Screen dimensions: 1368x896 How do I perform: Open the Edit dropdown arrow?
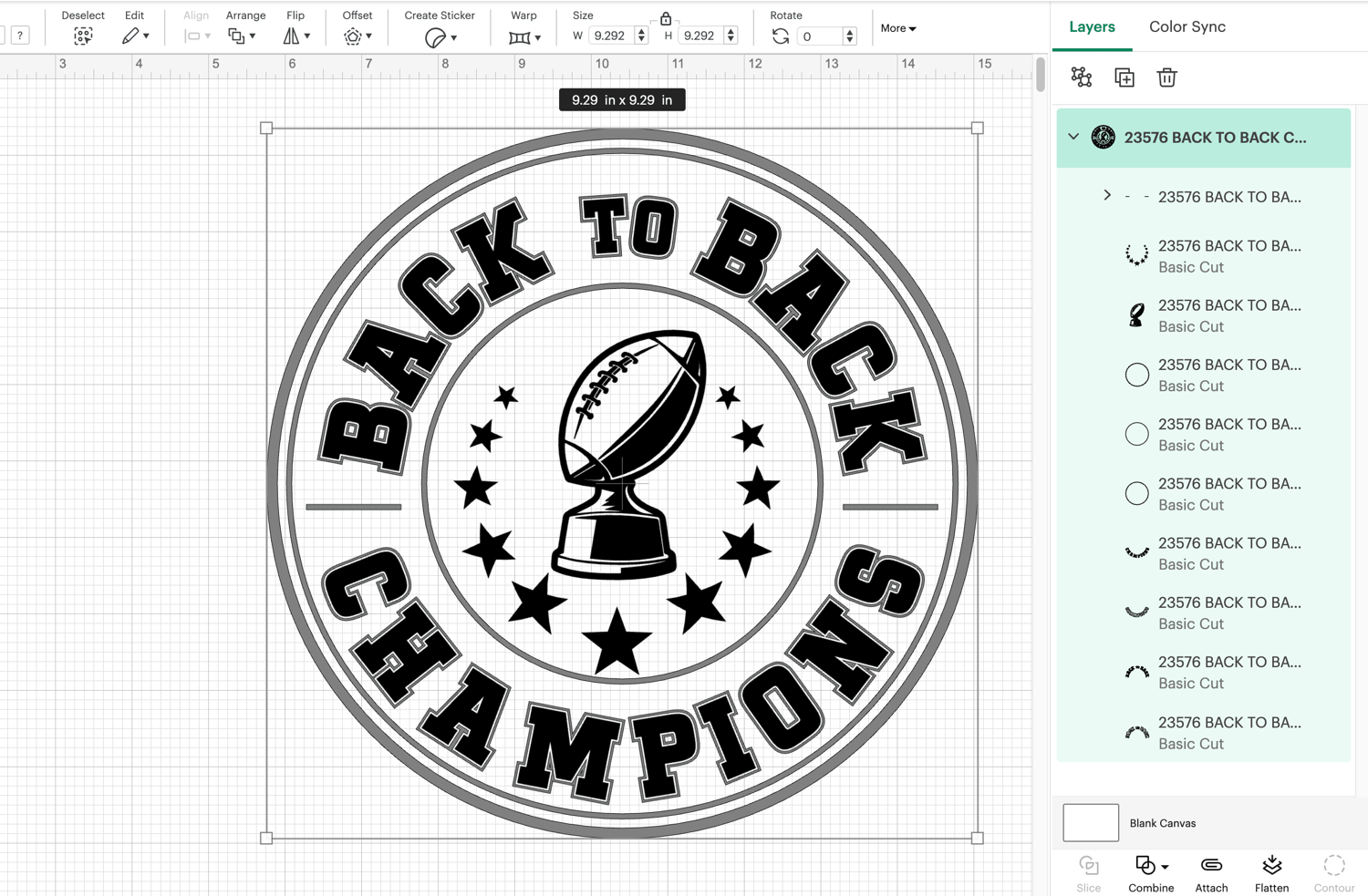tap(146, 36)
